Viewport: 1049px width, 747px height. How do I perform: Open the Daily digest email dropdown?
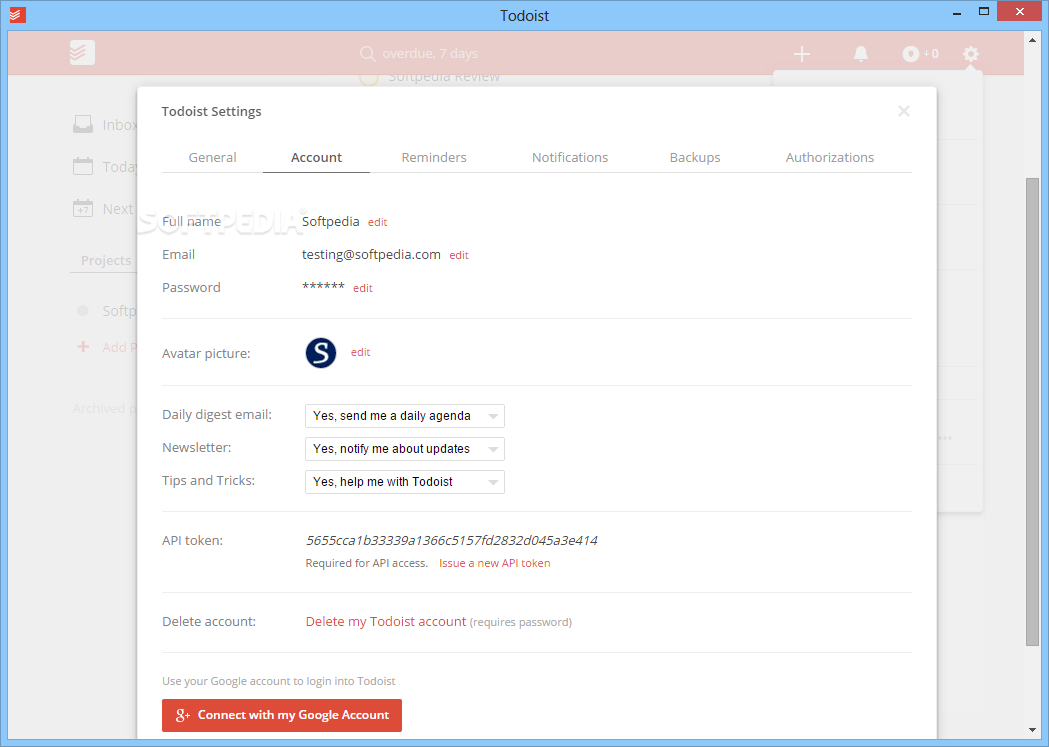click(x=405, y=416)
